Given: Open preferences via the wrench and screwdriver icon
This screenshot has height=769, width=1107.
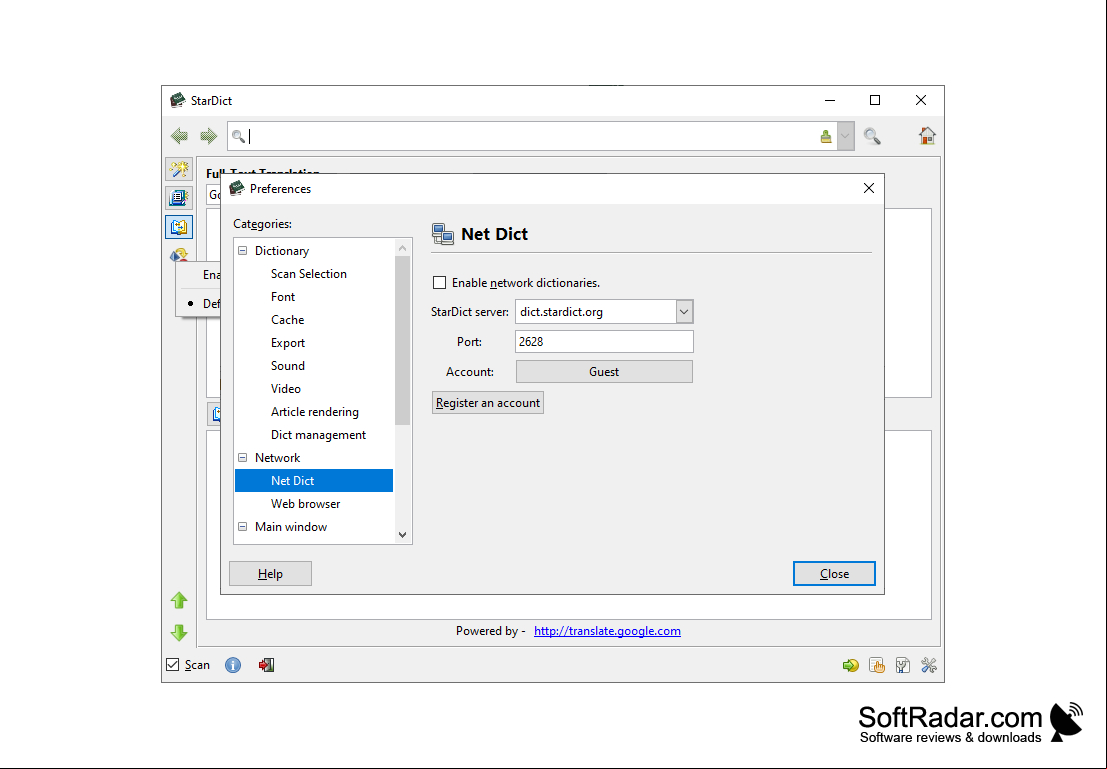Looking at the screenshot, I should pos(929,665).
